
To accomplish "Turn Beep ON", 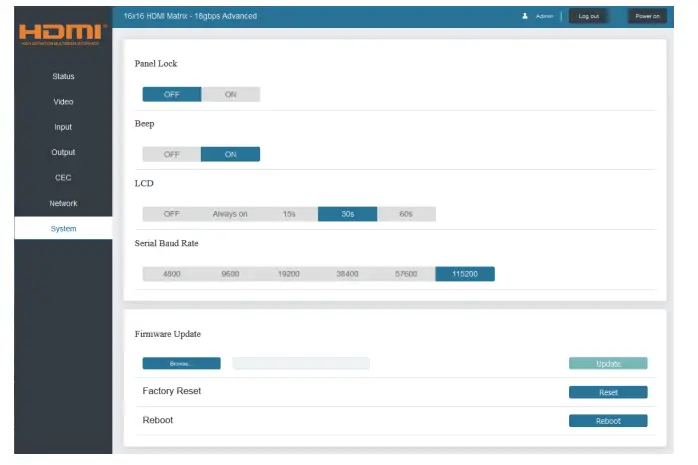I will coord(231,154).
